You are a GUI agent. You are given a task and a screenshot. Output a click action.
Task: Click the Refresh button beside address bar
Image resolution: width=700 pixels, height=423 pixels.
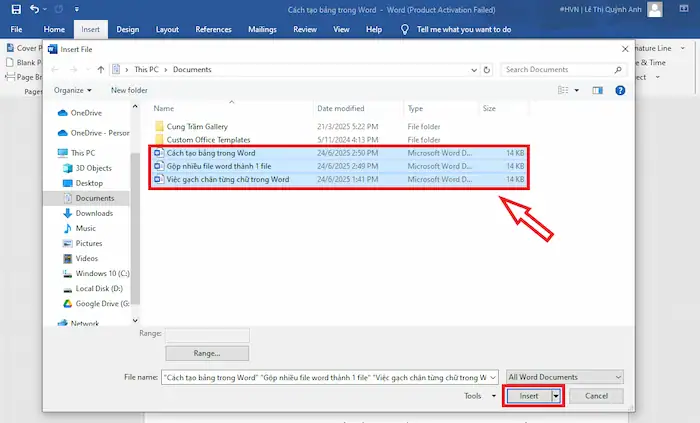coord(487,69)
